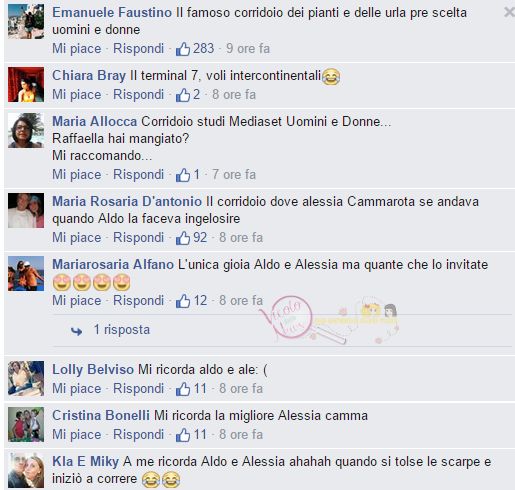The height and width of the screenshot is (490, 515).
Task: Reply to Chiara Bray's comment
Action: pyautogui.click(x=138, y=95)
